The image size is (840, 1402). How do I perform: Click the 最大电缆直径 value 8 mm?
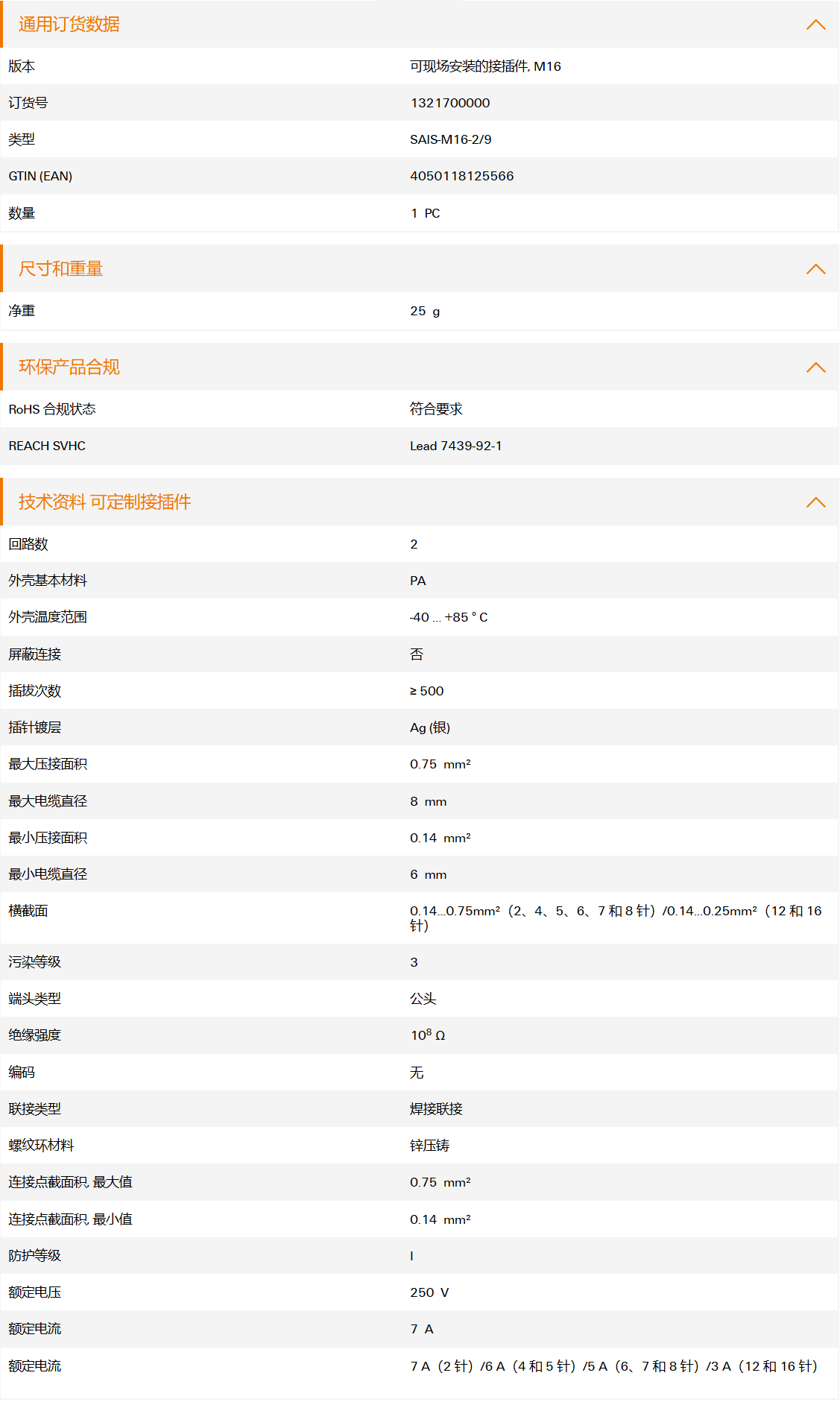tap(428, 801)
